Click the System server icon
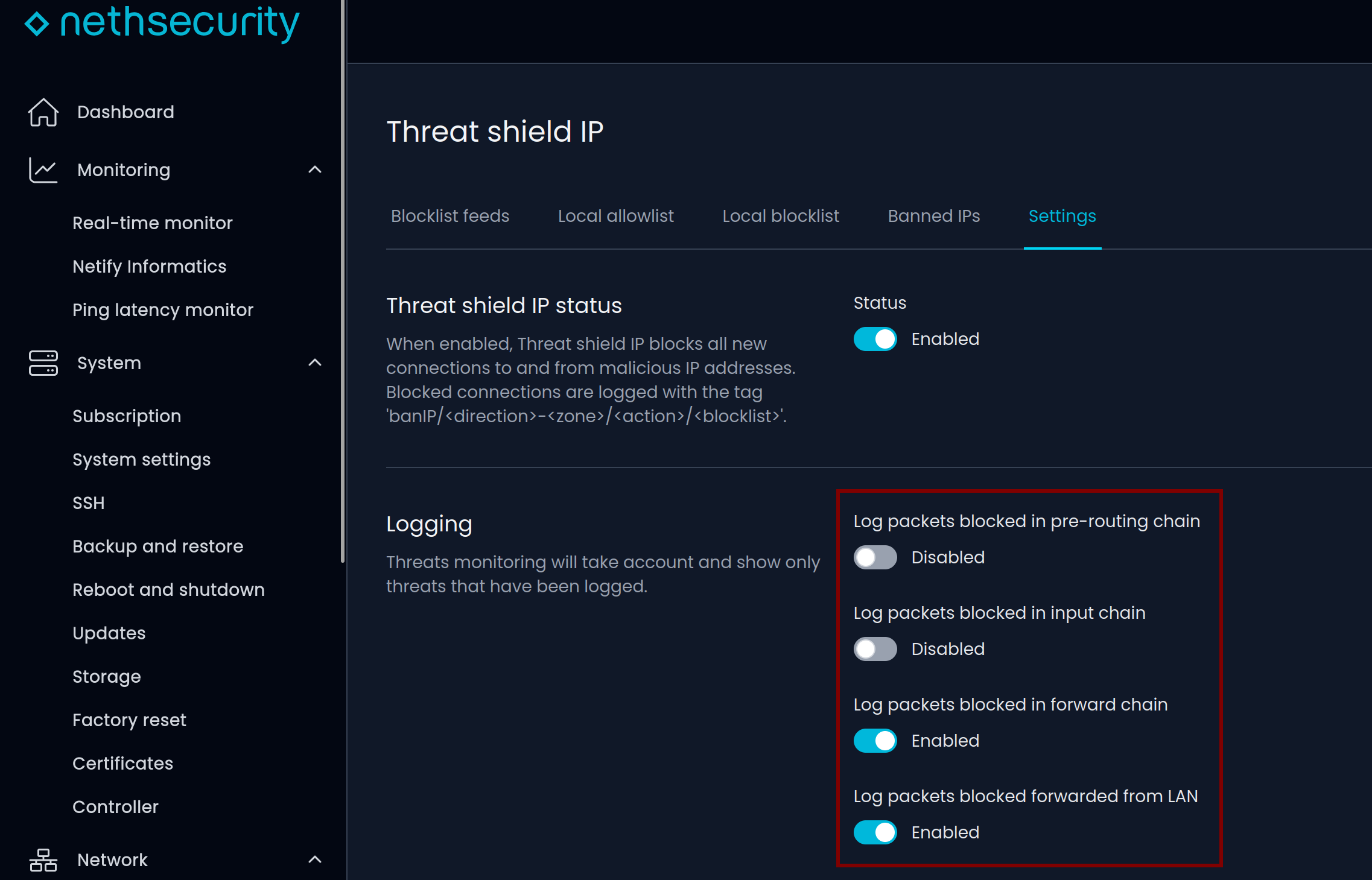Screen dimensions: 1372x880 point(43,363)
